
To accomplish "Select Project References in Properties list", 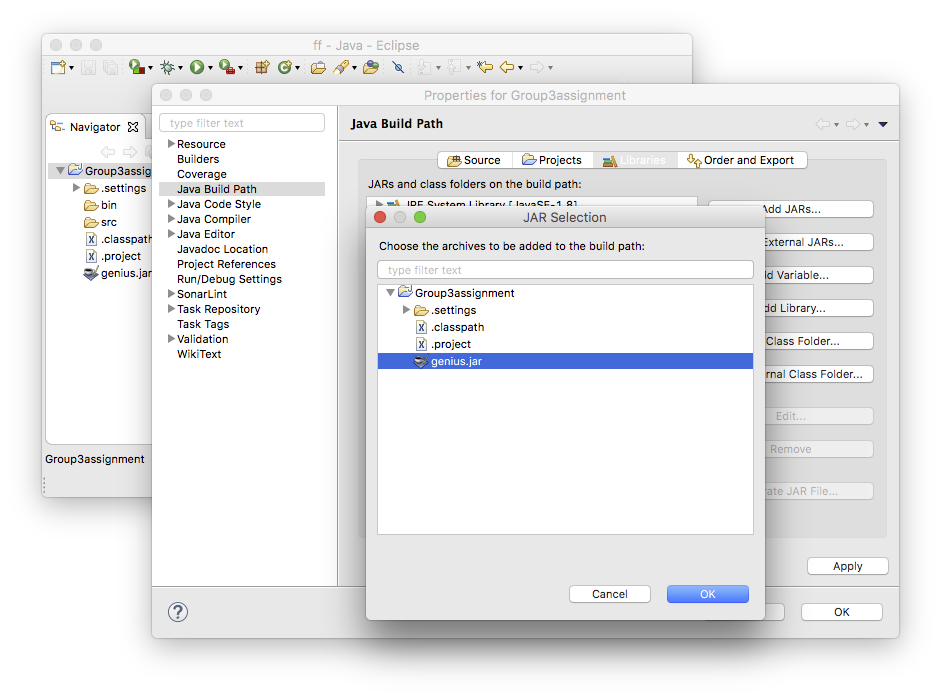I will click(226, 264).
